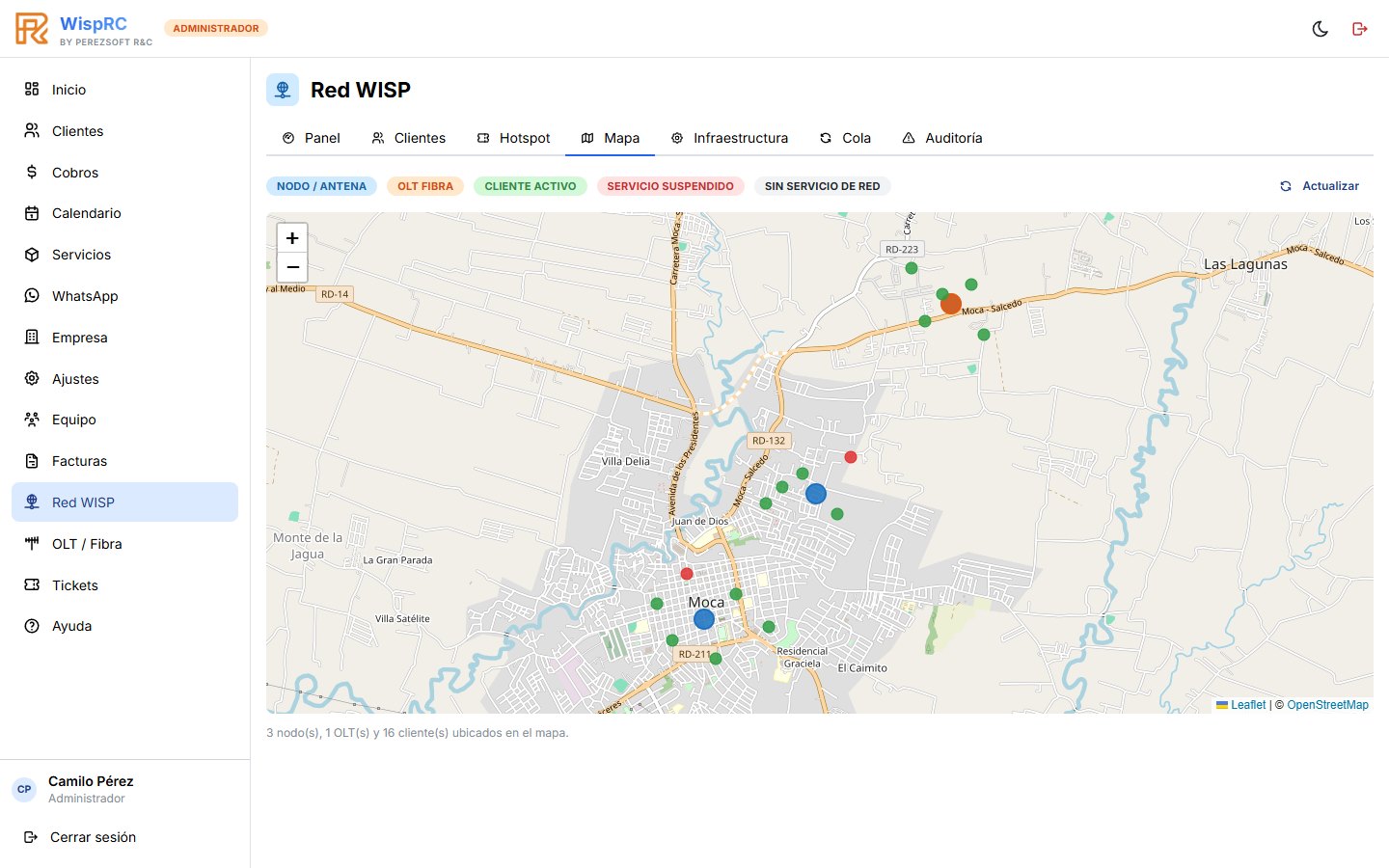Select Red WISP in the sidebar
The image size is (1389, 868).
point(124,502)
